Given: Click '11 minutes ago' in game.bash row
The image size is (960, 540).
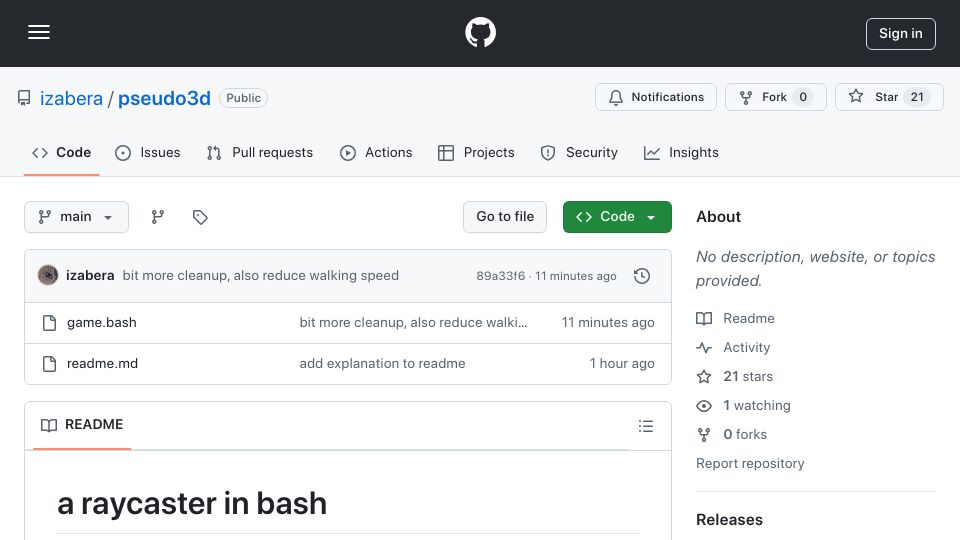Looking at the screenshot, I should (x=608, y=323).
